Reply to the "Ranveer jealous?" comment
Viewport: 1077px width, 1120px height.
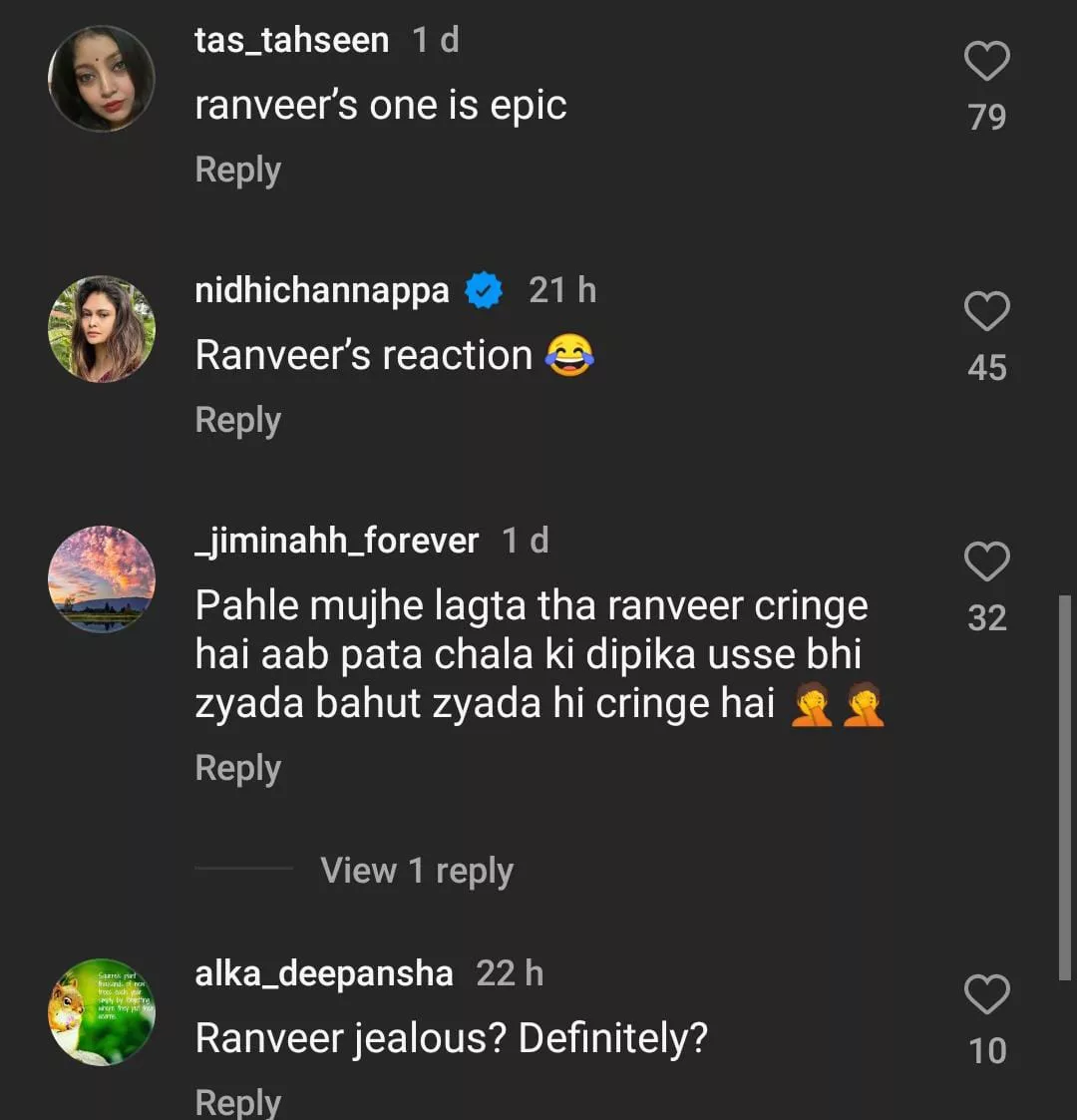click(237, 1101)
